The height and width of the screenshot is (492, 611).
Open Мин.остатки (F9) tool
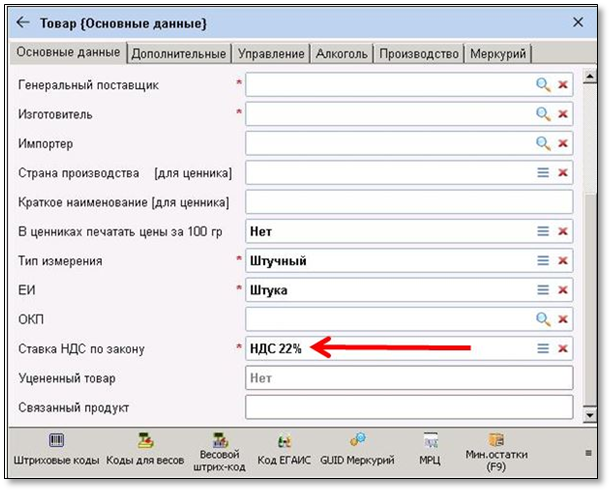(495, 450)
